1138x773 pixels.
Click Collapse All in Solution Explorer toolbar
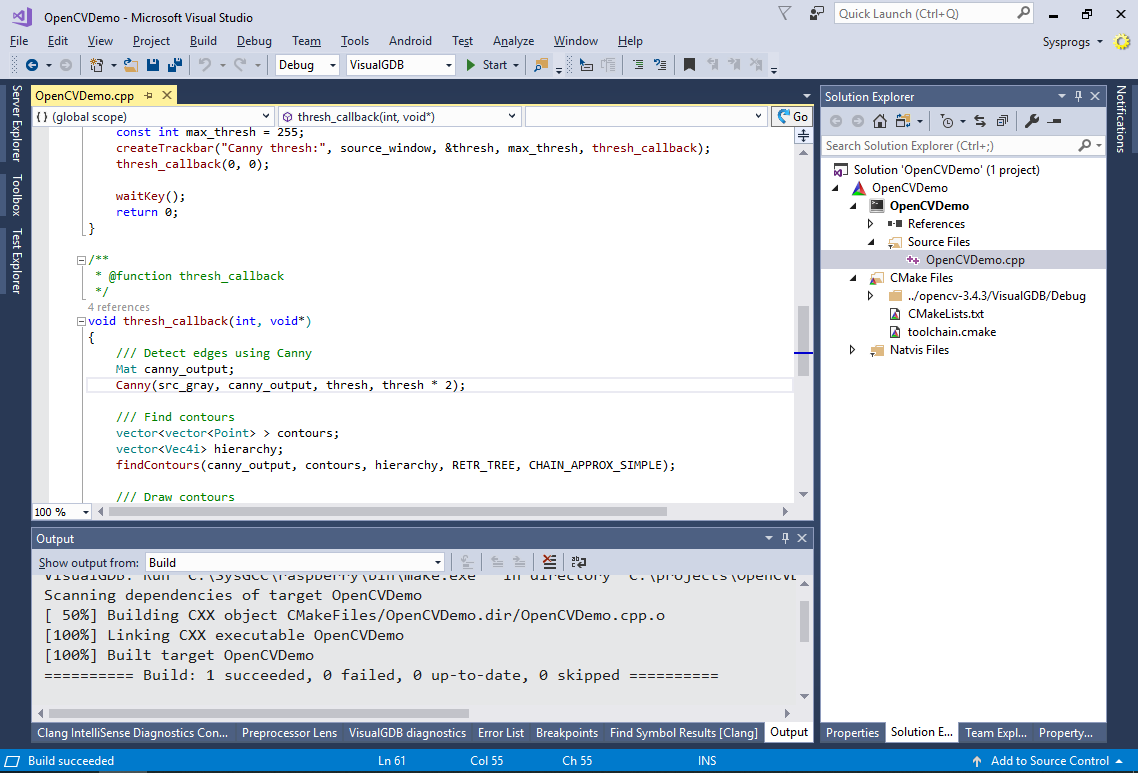coord(1001,121)
